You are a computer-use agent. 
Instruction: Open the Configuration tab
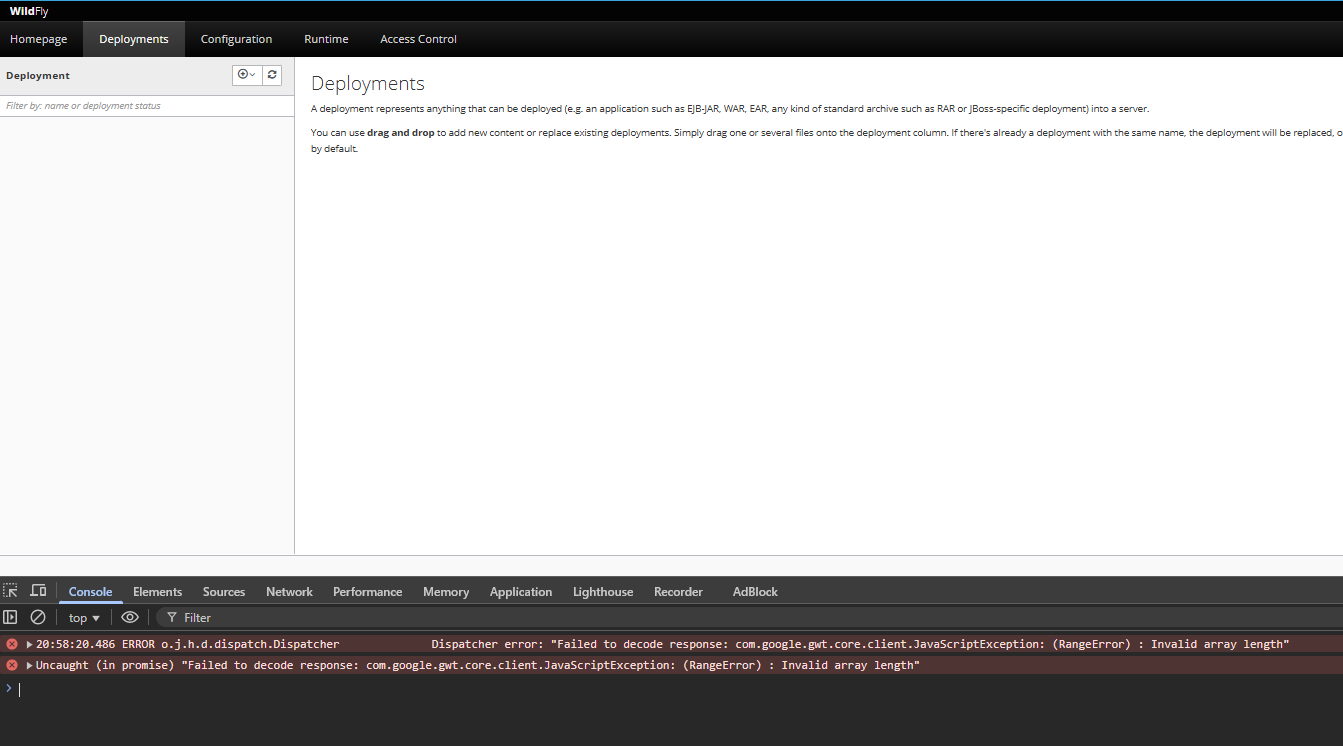pyautogui.click(x=236, y=39)
